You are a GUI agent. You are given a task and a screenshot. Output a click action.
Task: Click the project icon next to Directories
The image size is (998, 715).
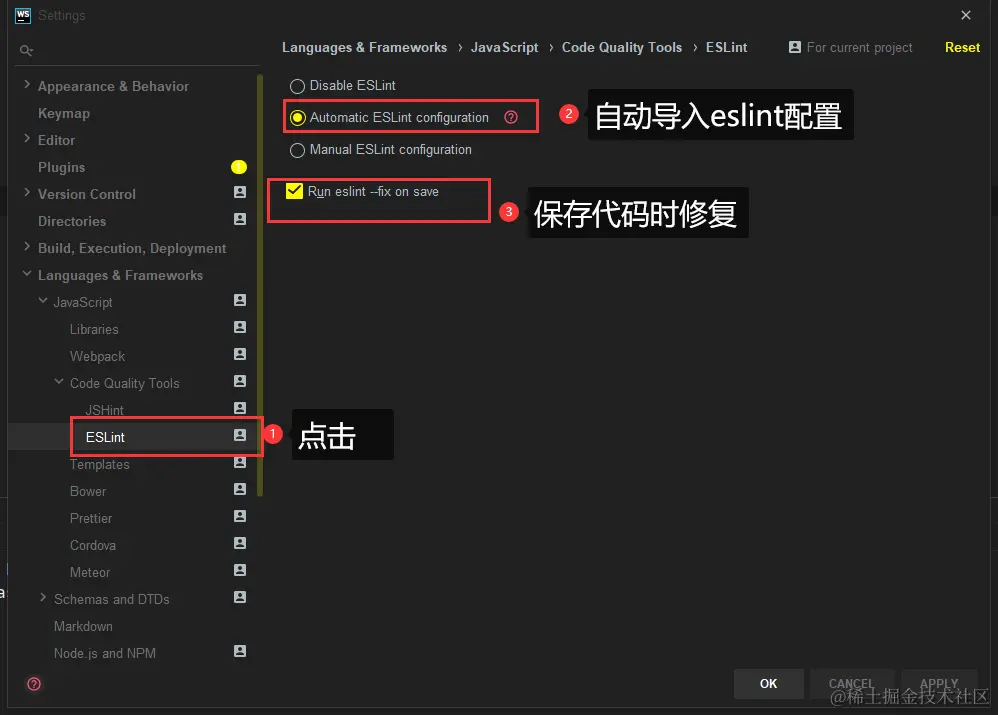coord(240,219)
